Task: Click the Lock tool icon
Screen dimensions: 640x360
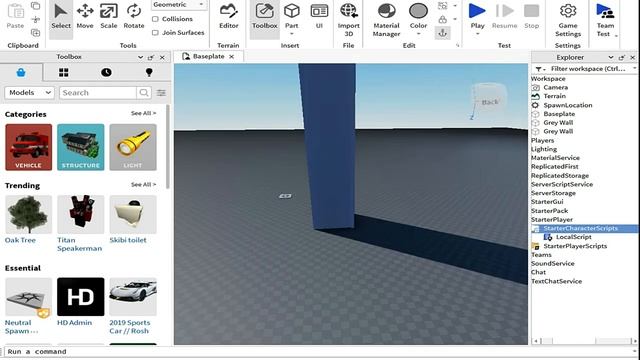Action: click(442, 19)
